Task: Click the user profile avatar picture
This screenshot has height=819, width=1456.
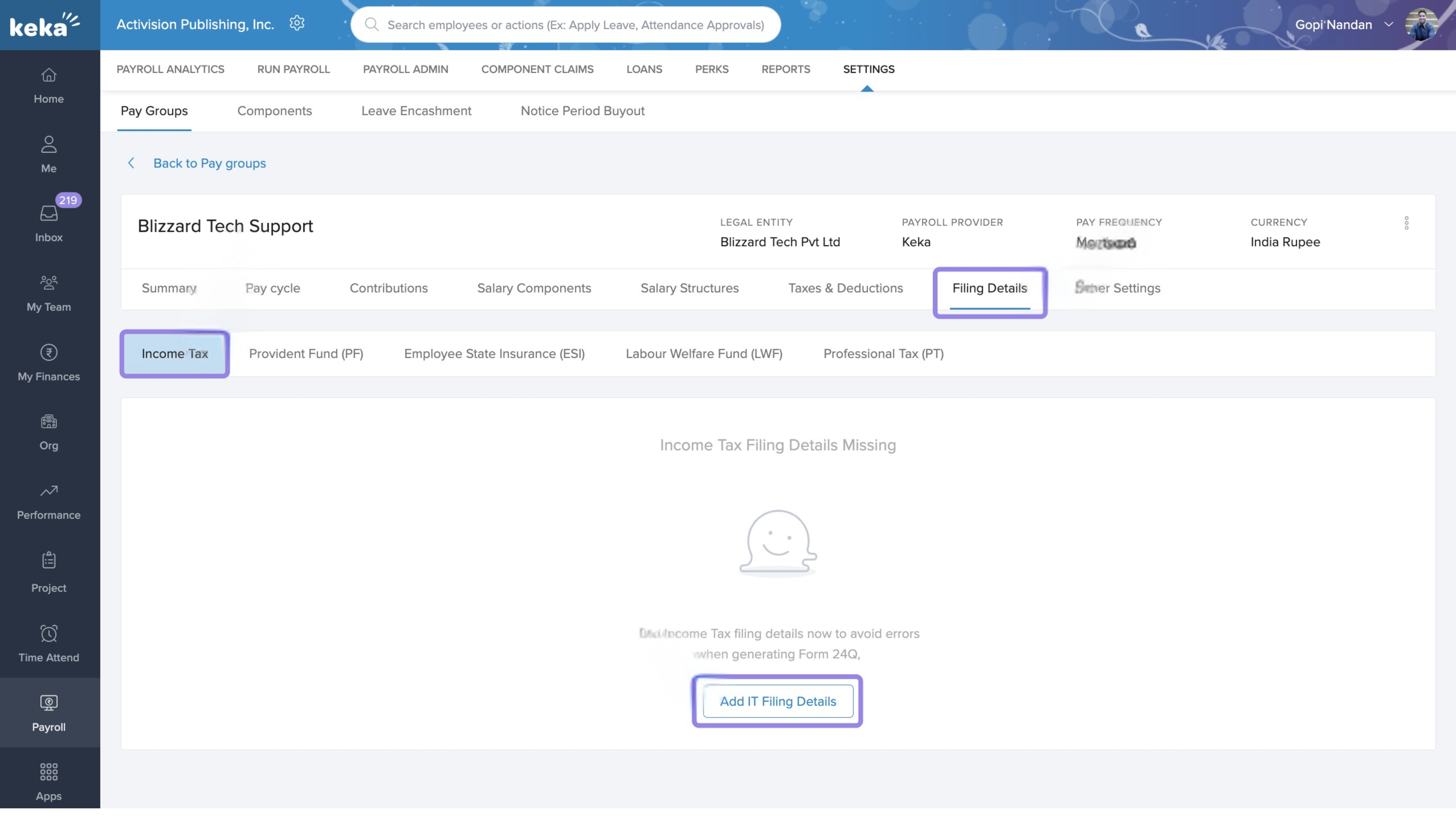Action: pyautogui.click(x=1421, y=24)
